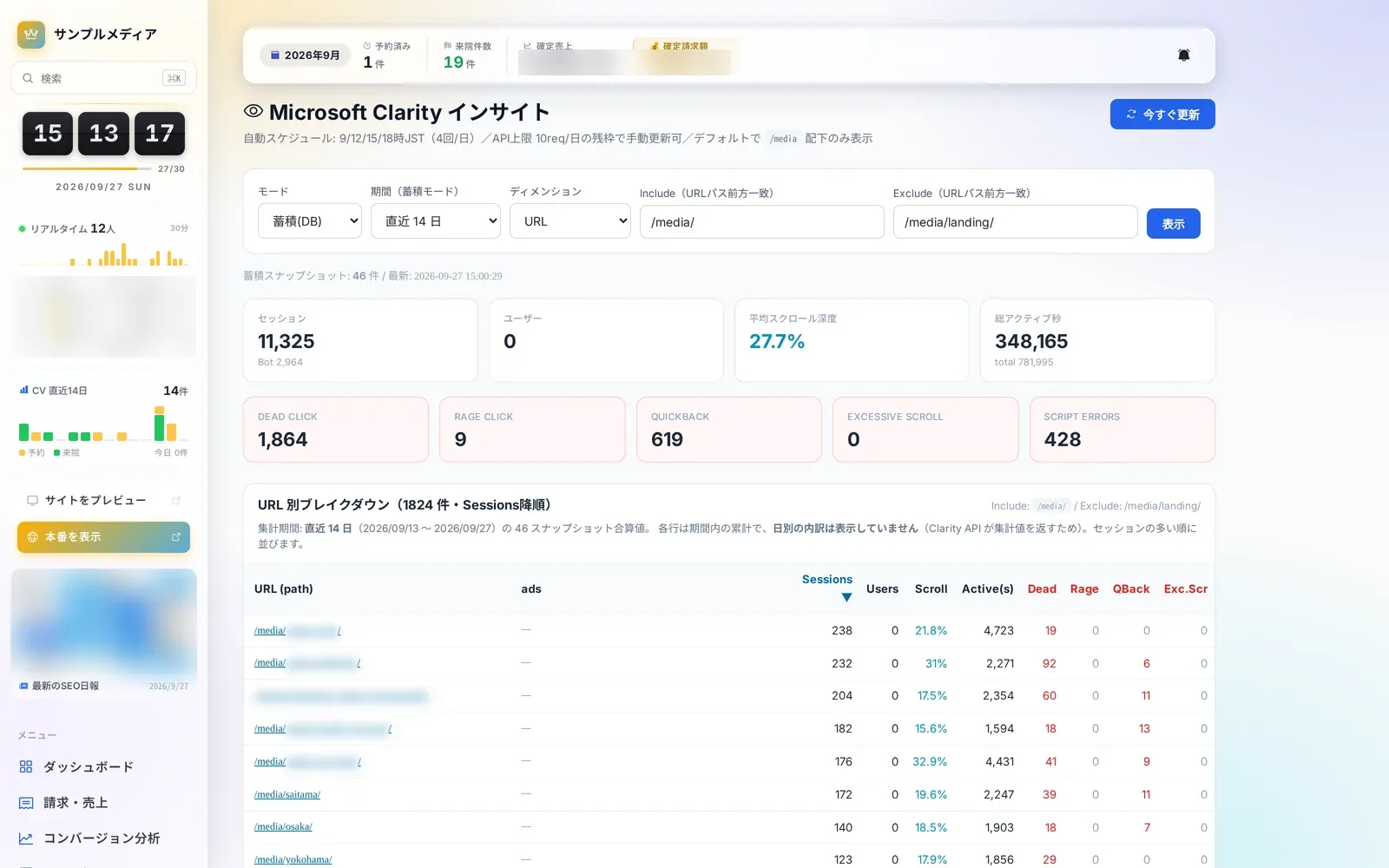This screenshot has width=1389, height=868.
Task: Click the ⌘K shortcut badge
Action: pos(174,78)
